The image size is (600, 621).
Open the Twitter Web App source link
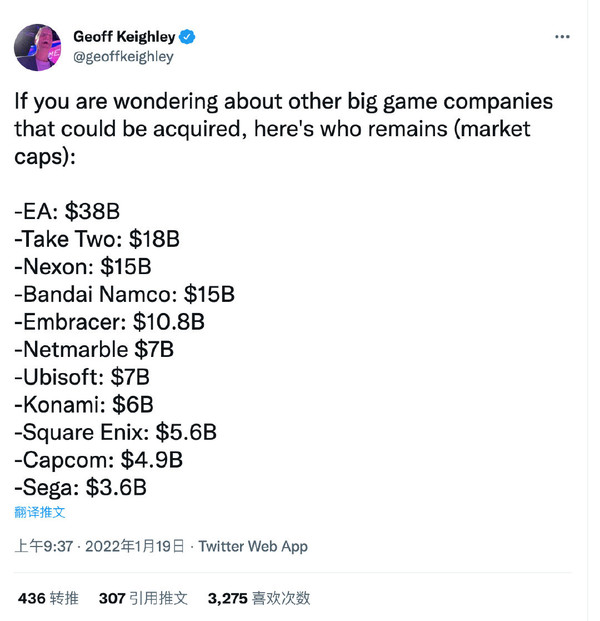[253, 546]
